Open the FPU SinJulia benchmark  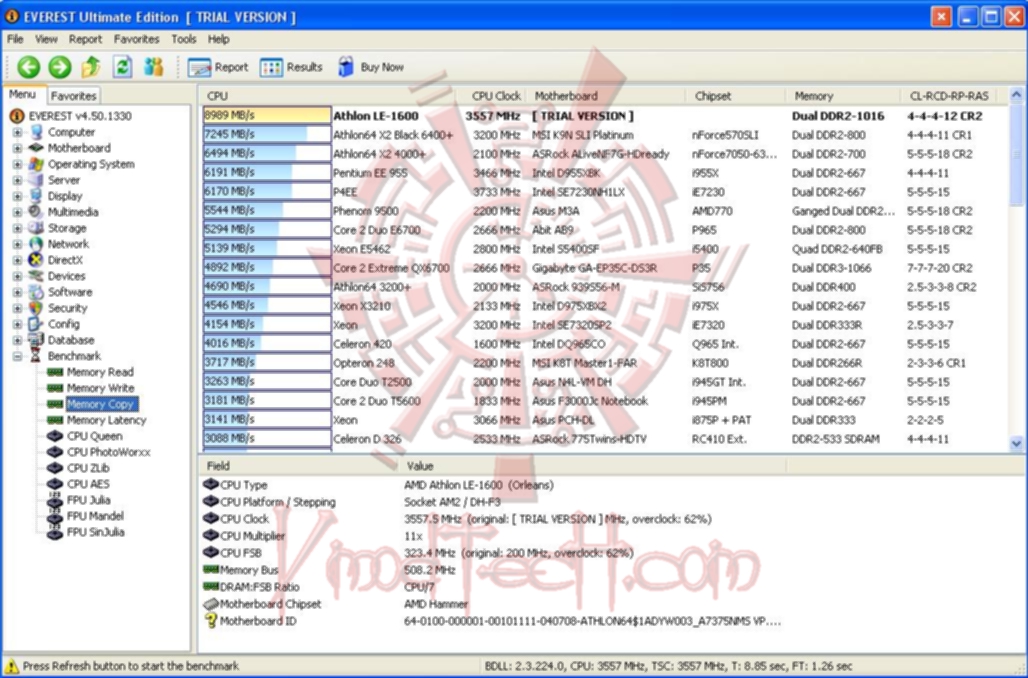tap(95, 532)
